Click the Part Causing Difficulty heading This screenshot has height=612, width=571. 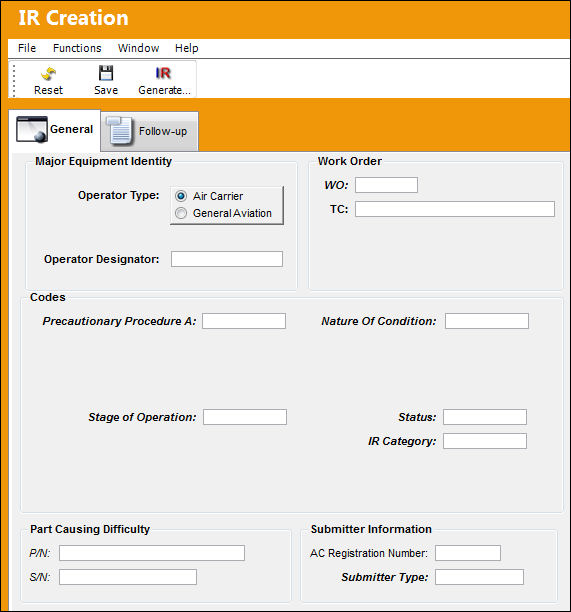click(90, 529)
